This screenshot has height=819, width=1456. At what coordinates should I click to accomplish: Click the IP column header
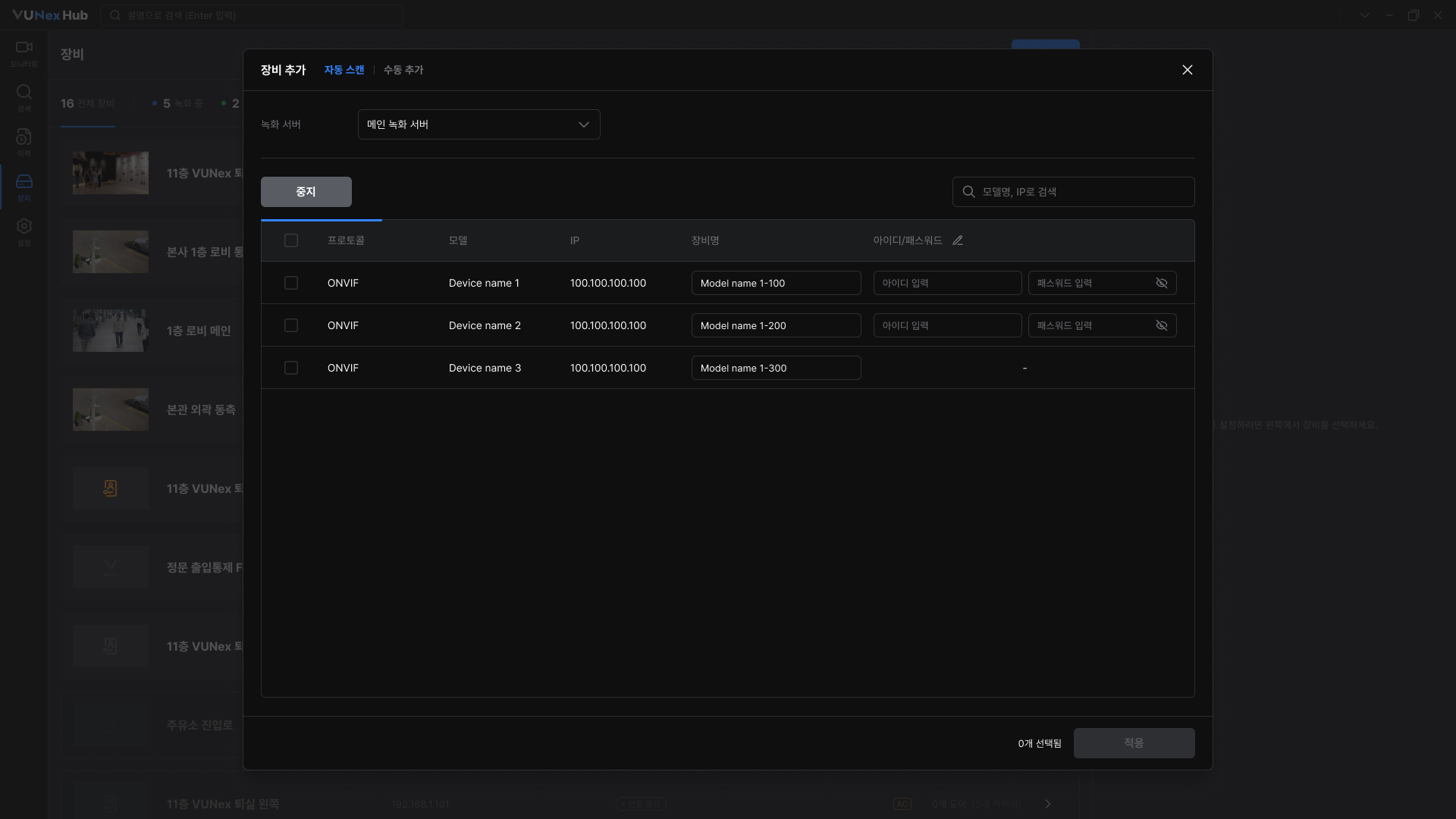575,240
